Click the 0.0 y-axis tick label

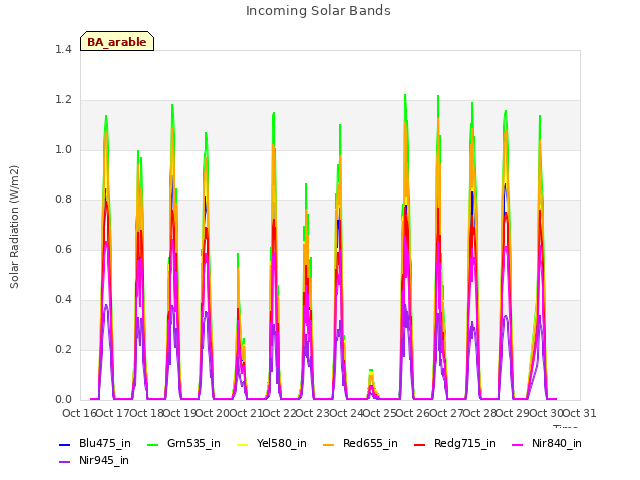[63, 400]
